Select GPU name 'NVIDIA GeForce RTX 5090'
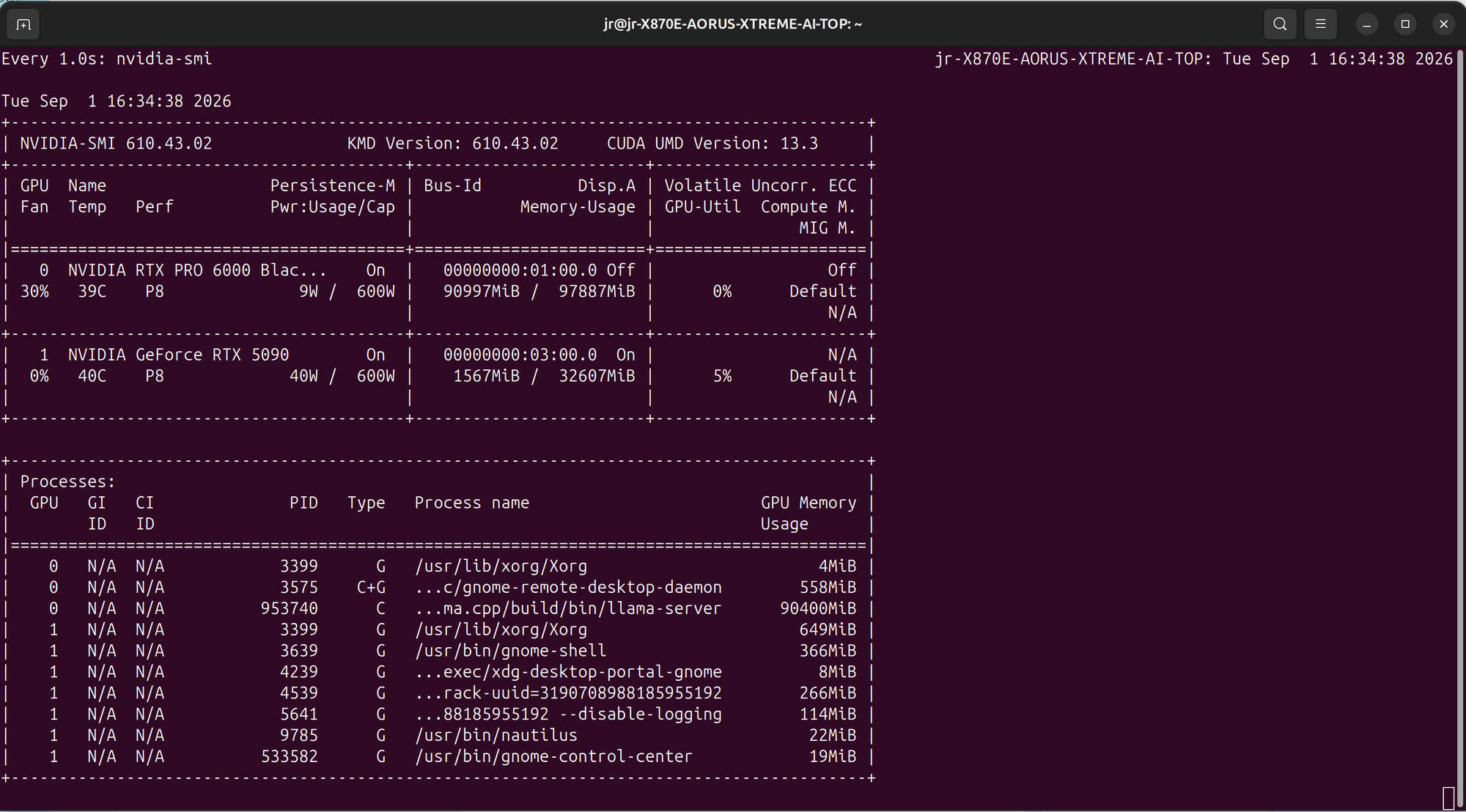Viewport: 1466px width, 812px height. click(179, 355)
